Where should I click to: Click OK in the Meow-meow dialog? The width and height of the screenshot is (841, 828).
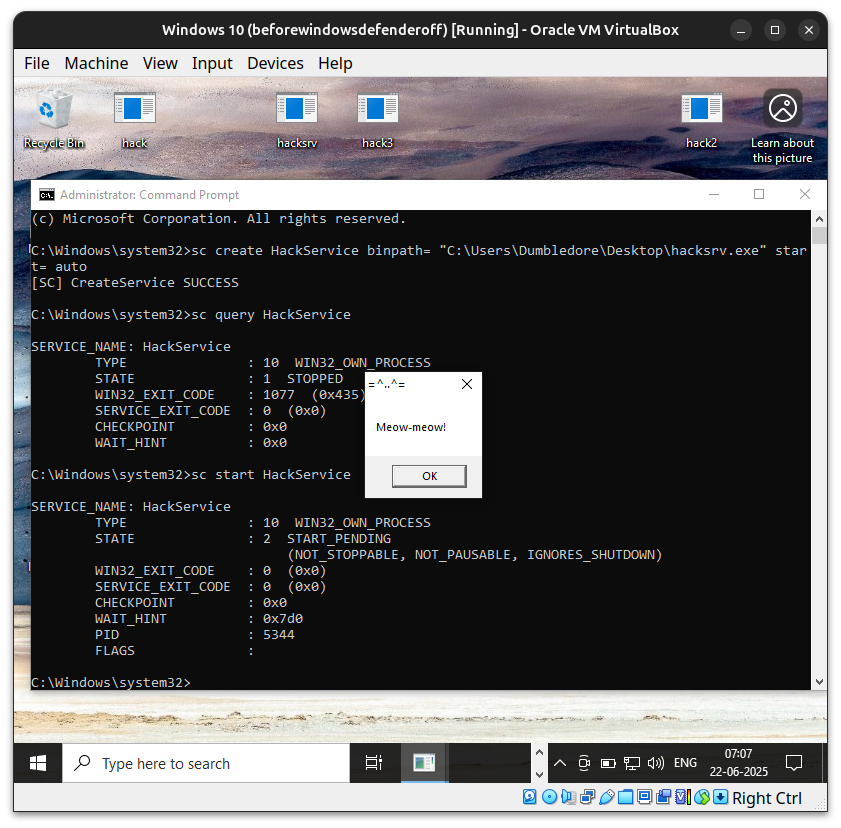coord(429,476)
